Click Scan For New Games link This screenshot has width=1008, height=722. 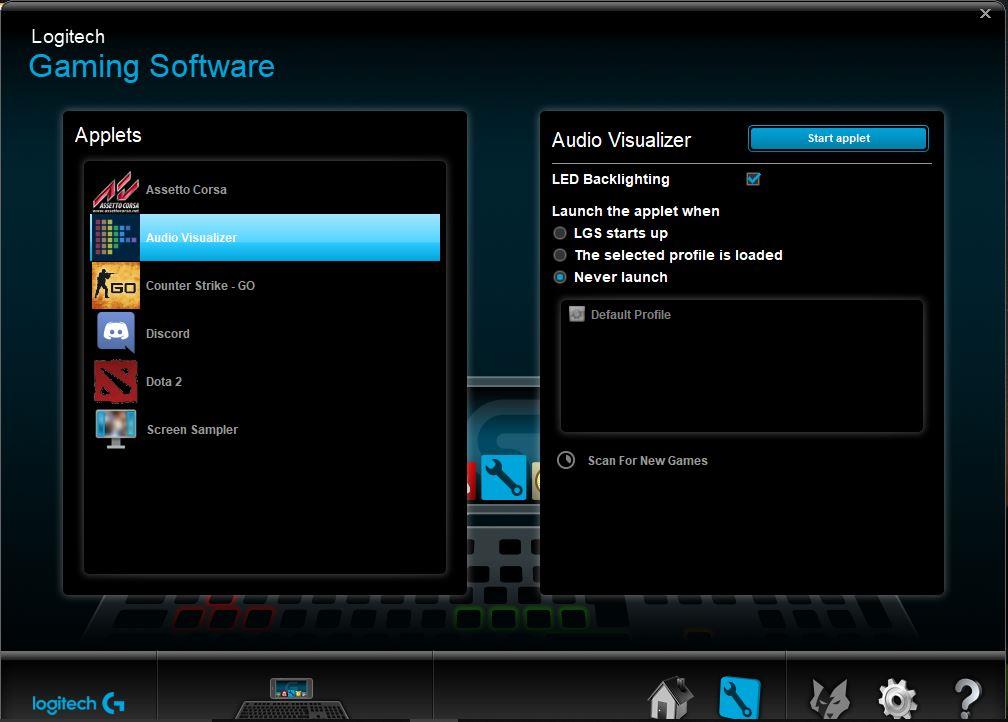647,460
